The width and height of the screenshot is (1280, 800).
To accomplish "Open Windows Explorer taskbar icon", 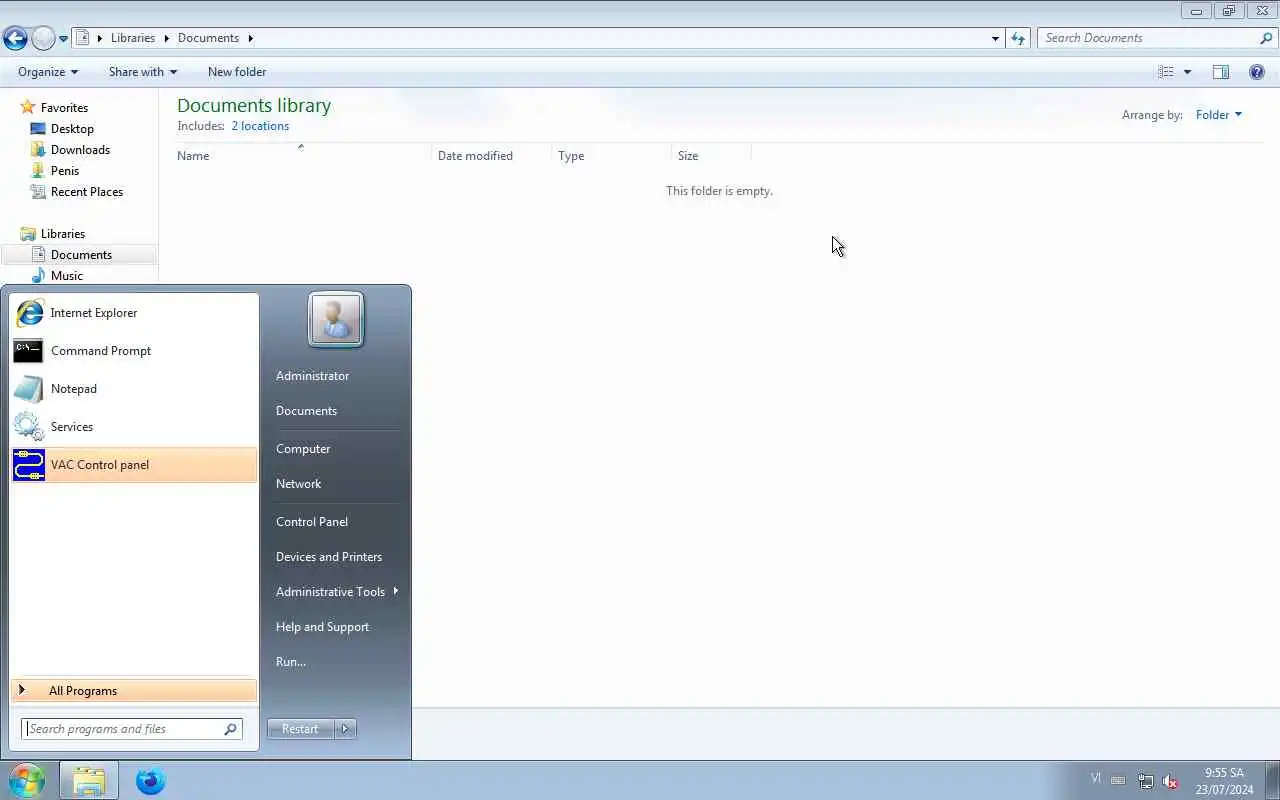I will pos(89,780).
